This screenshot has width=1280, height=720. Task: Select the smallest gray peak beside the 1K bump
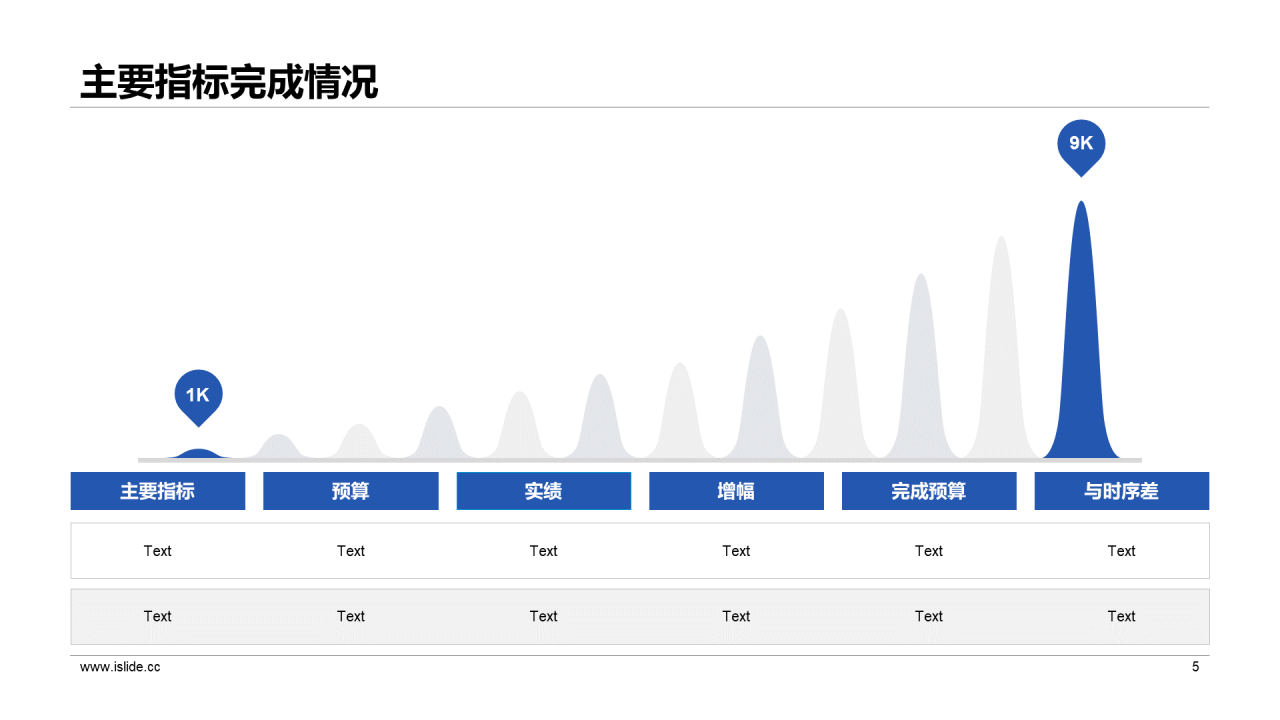coord(279,447)
